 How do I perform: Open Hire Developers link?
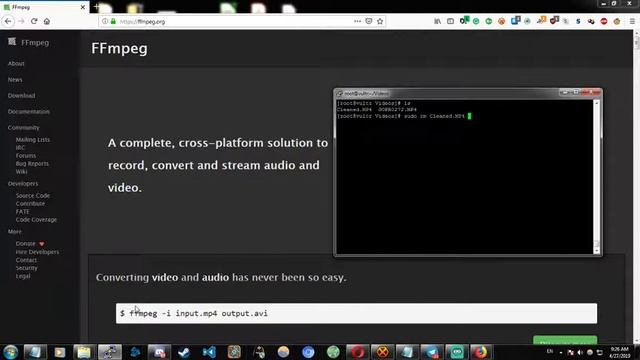click(x=37, y=252)
